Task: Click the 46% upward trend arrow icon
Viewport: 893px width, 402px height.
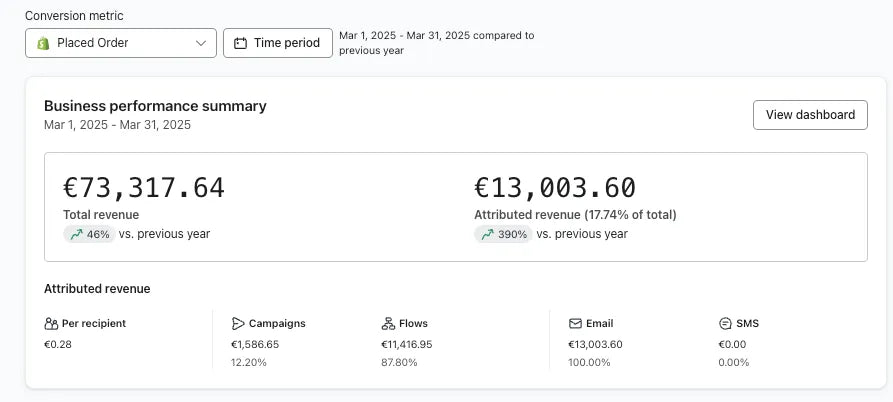Action: (76, 234)
